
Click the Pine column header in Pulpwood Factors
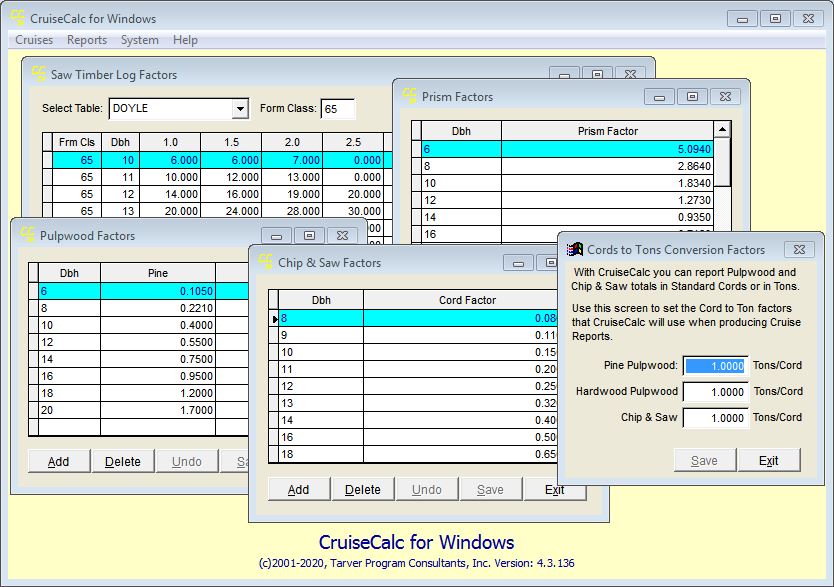pyautogui.click(x=158, y=273)
